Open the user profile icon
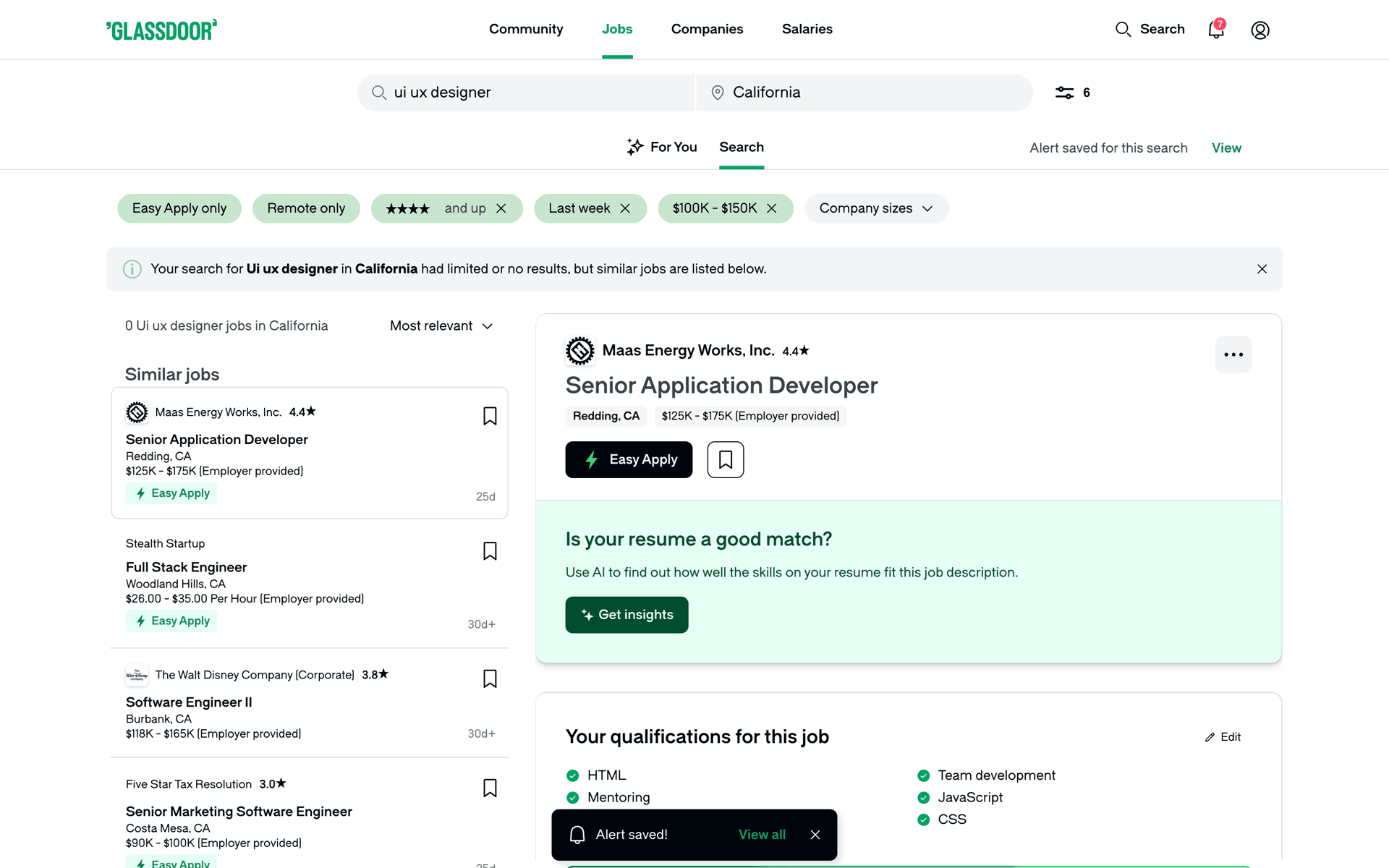 click(1260, 30)
